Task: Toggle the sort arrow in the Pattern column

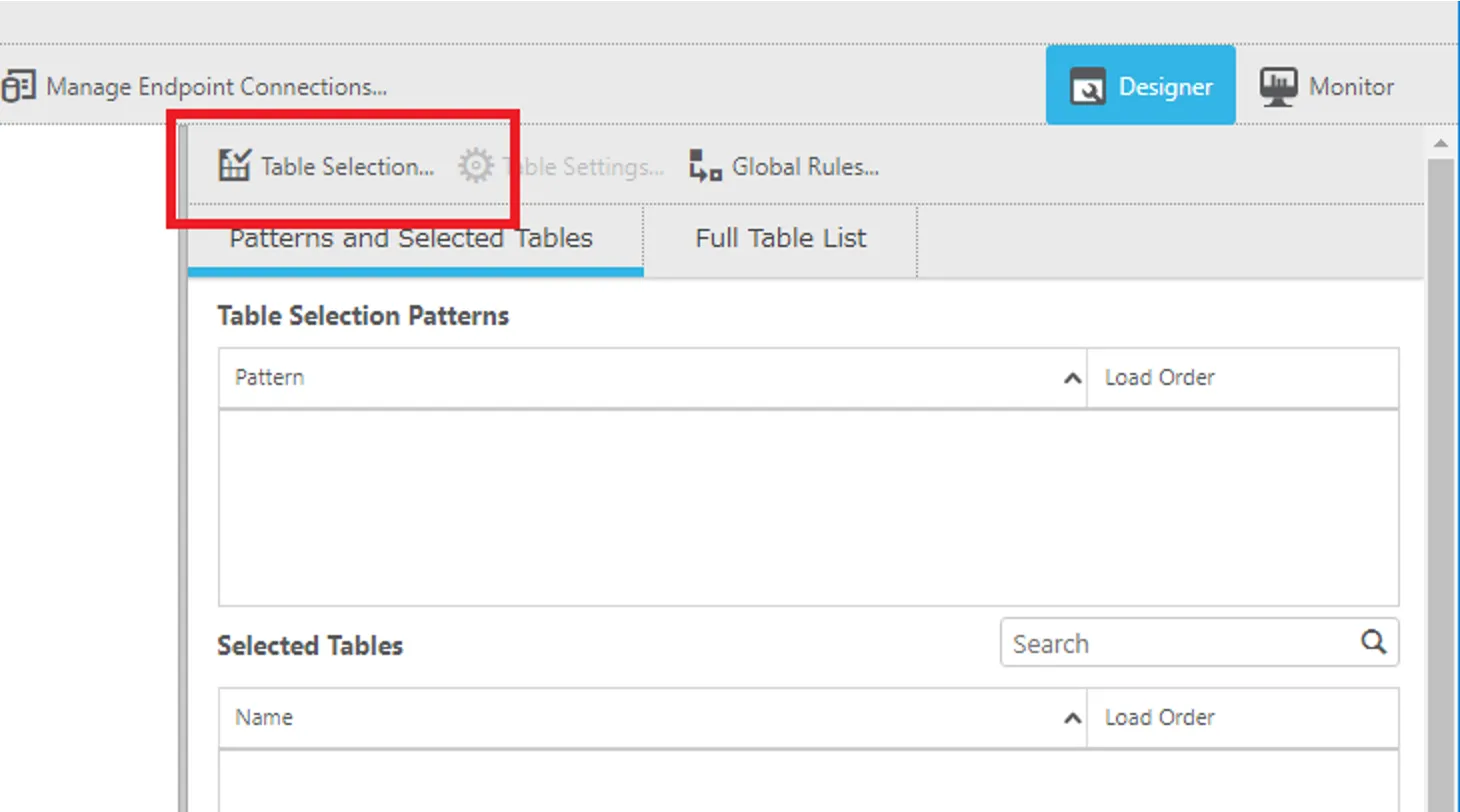Action: 1071,379
